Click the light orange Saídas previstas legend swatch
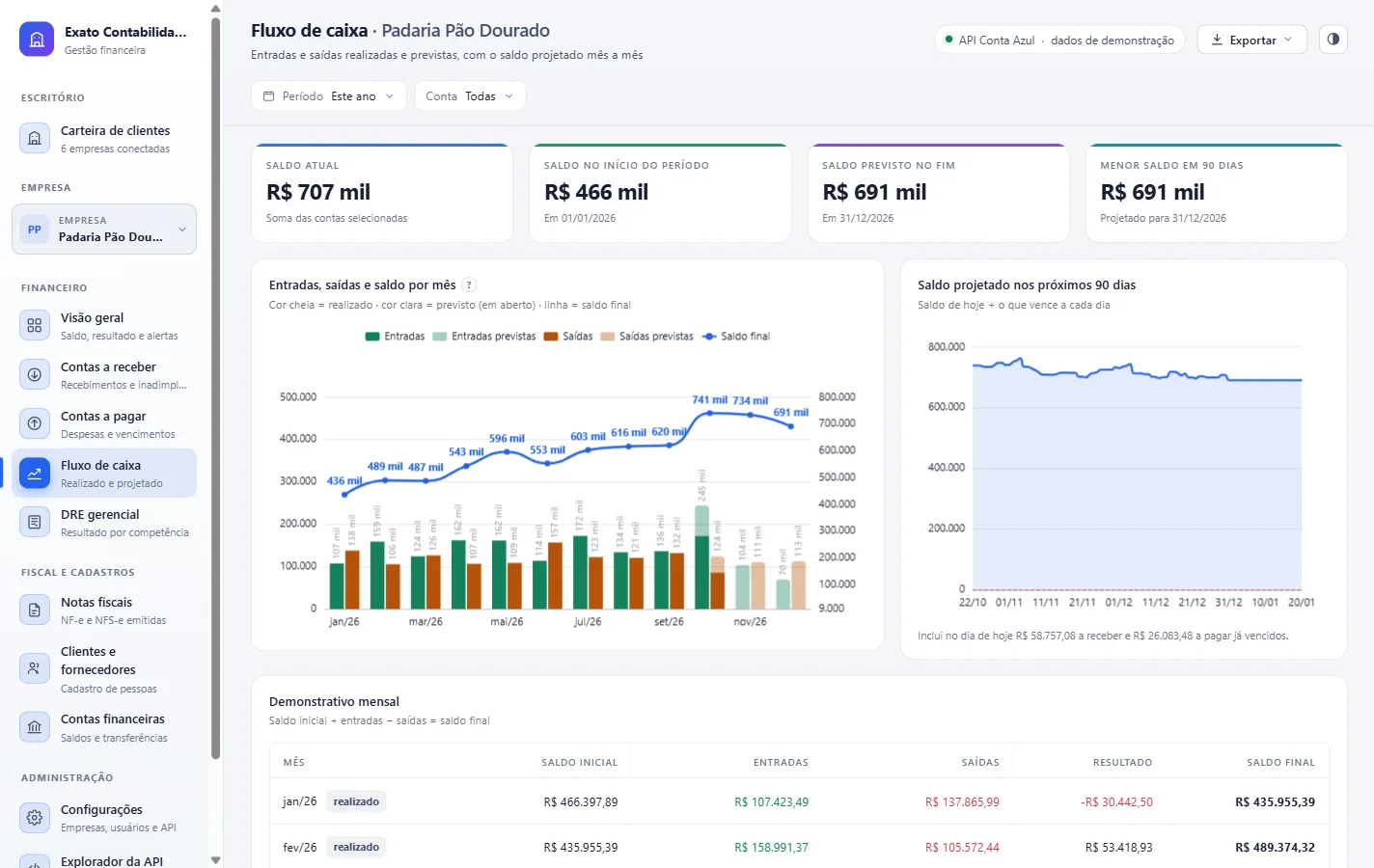 pos(608,337)
